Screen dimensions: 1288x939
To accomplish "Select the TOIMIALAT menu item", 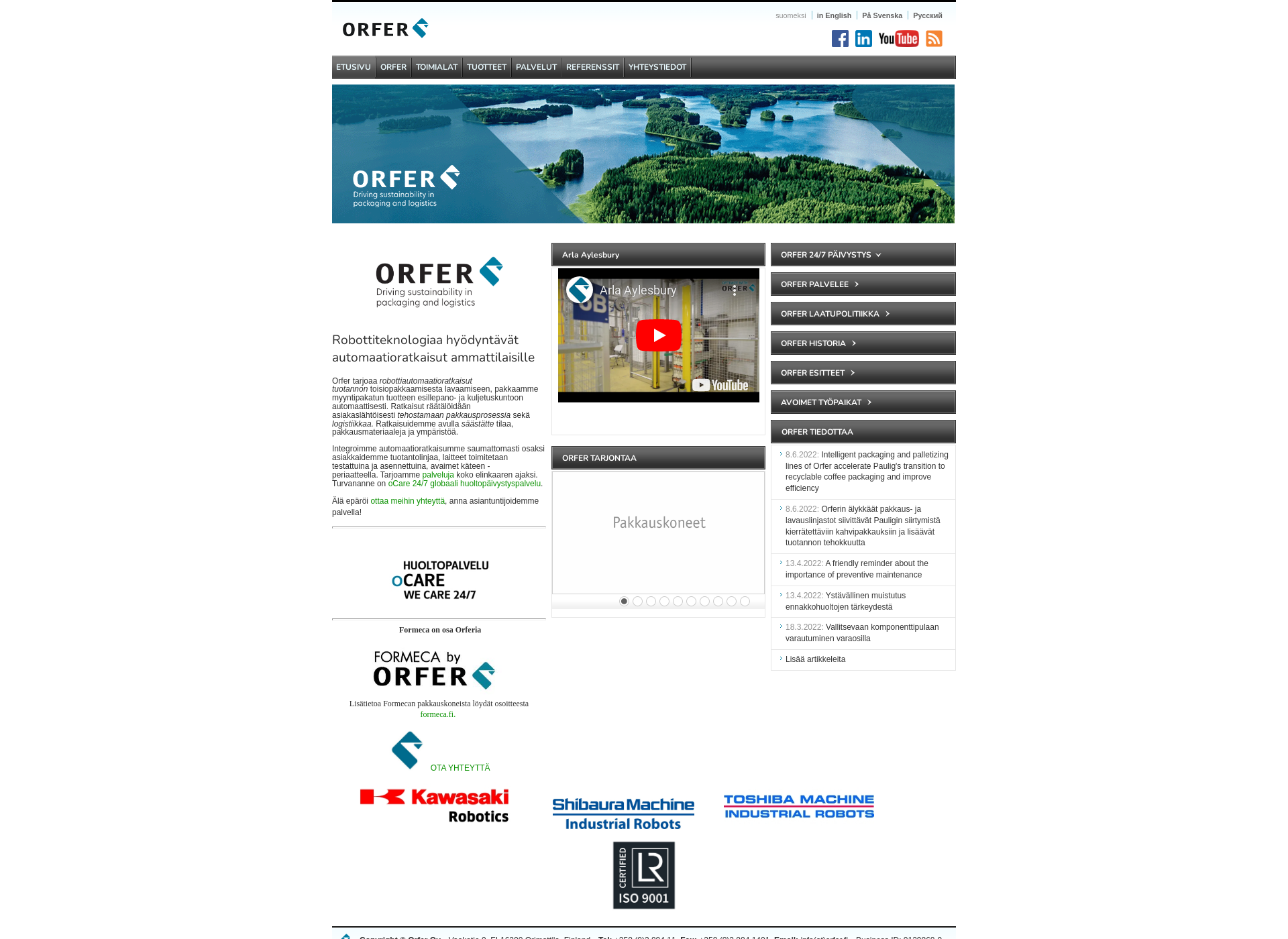I will (436, 67).
